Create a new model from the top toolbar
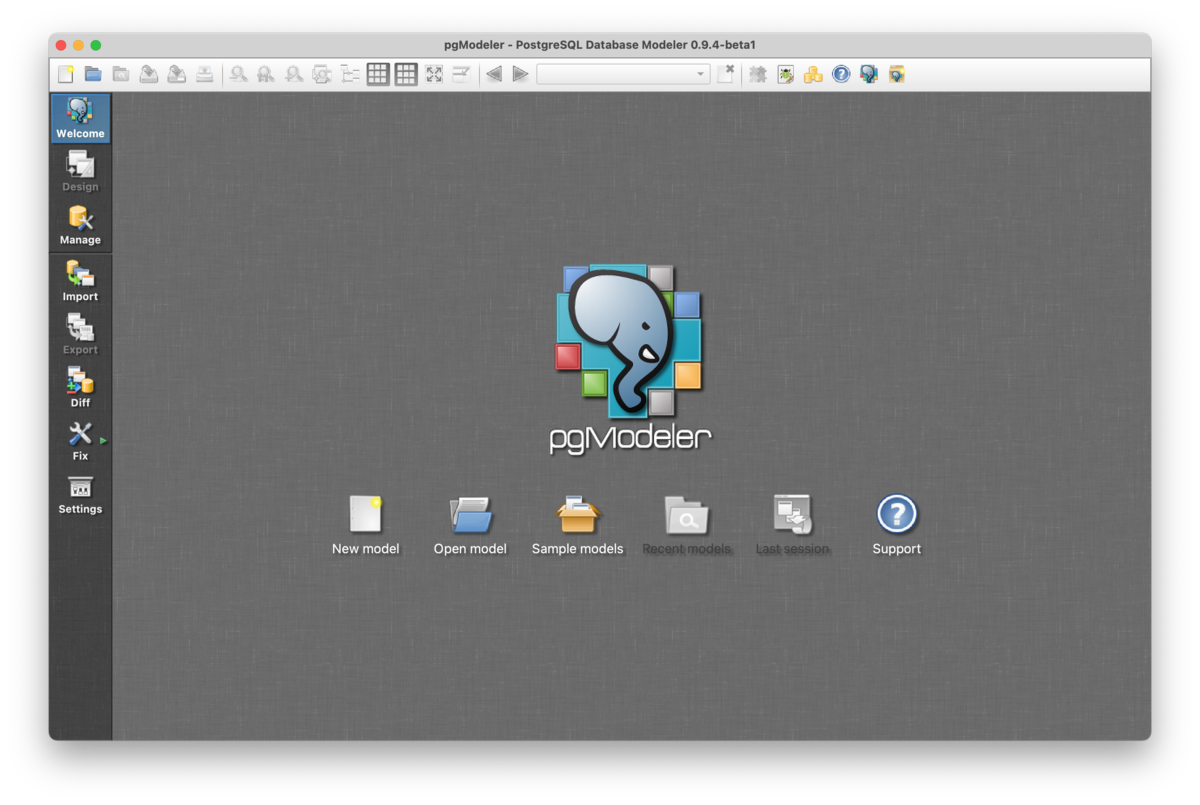 click(x=66, y=74)
